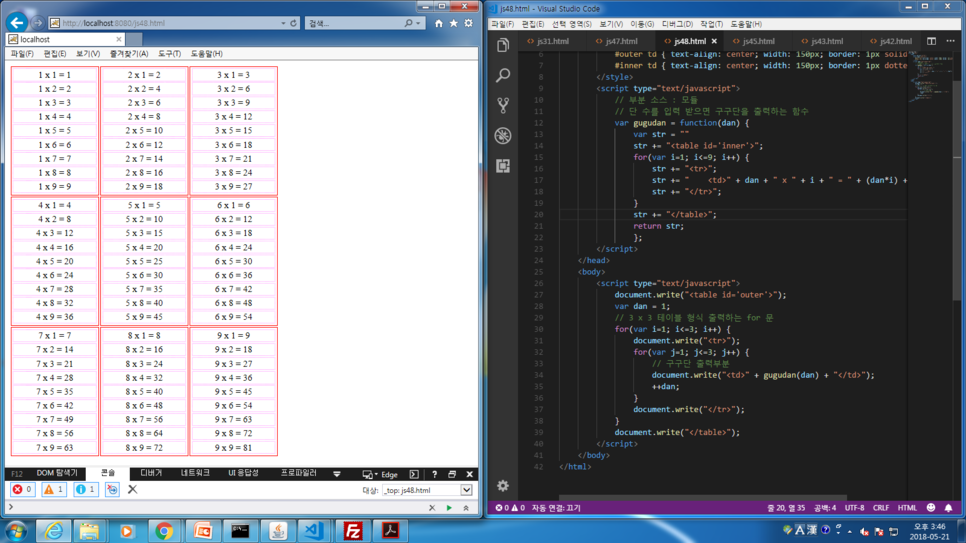This screenshot has height=543, width=966.
Task: Change CRLF line ending in status bar
Action: coord(880,508)
